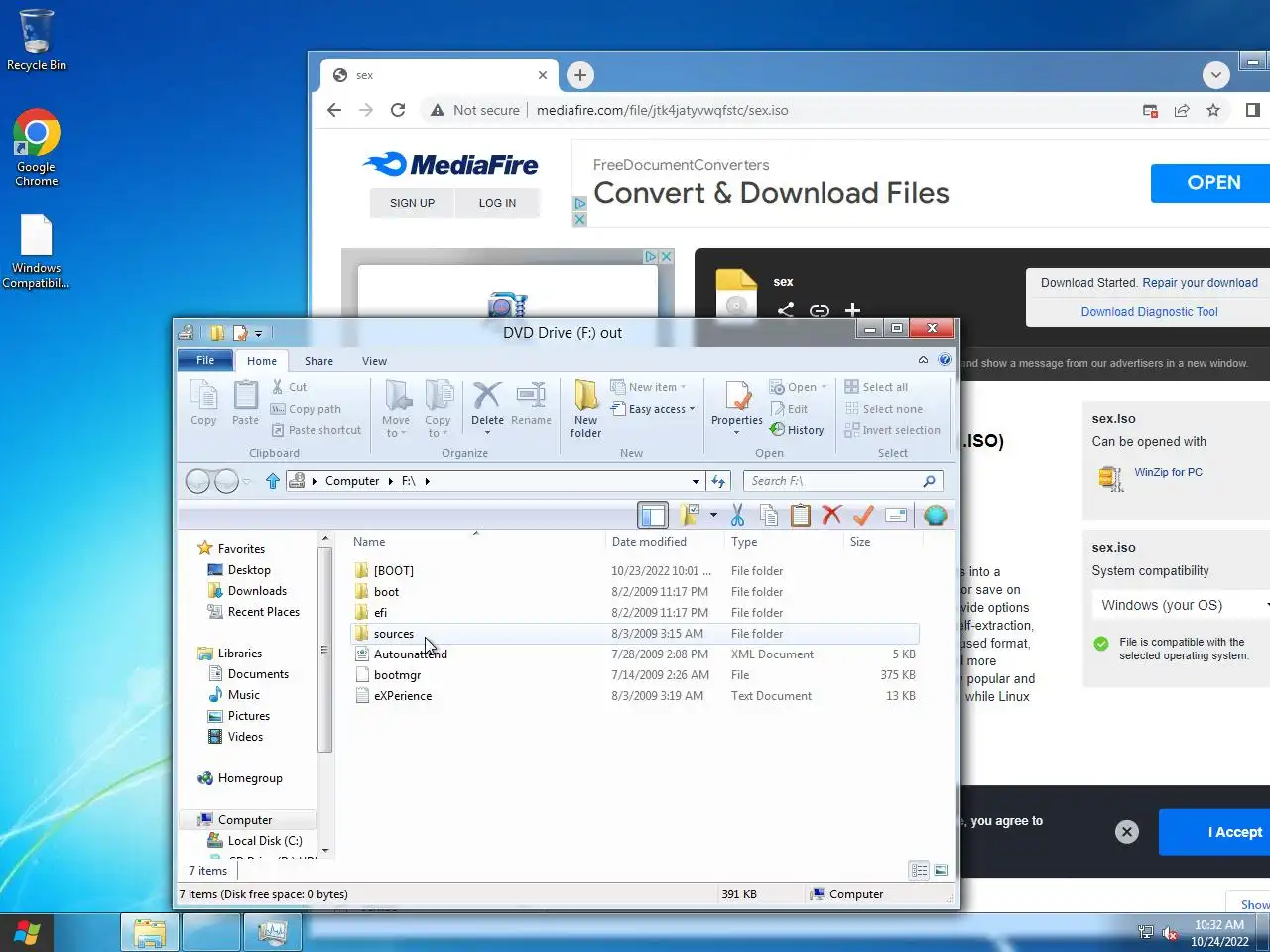
Task: Click Paste shortcut in the ribbon
Action: (x=316, y=430)
